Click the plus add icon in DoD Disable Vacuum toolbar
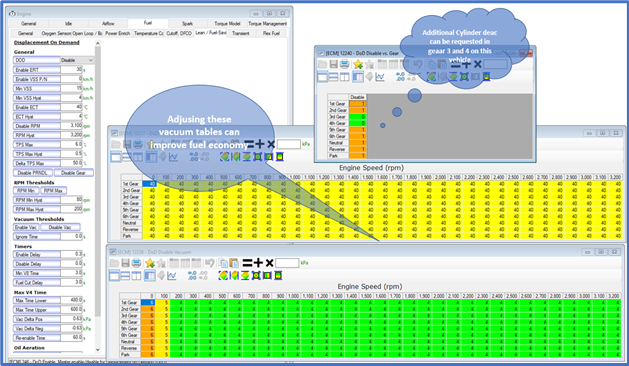629x366 pixels. pyautogui.click(x=258, y=263)
